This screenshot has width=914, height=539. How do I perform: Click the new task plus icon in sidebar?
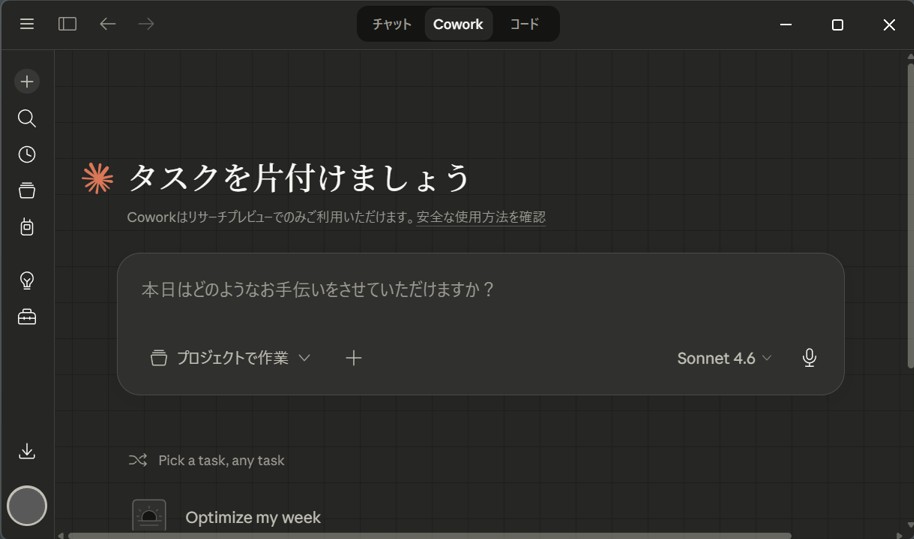click(27, 81)
